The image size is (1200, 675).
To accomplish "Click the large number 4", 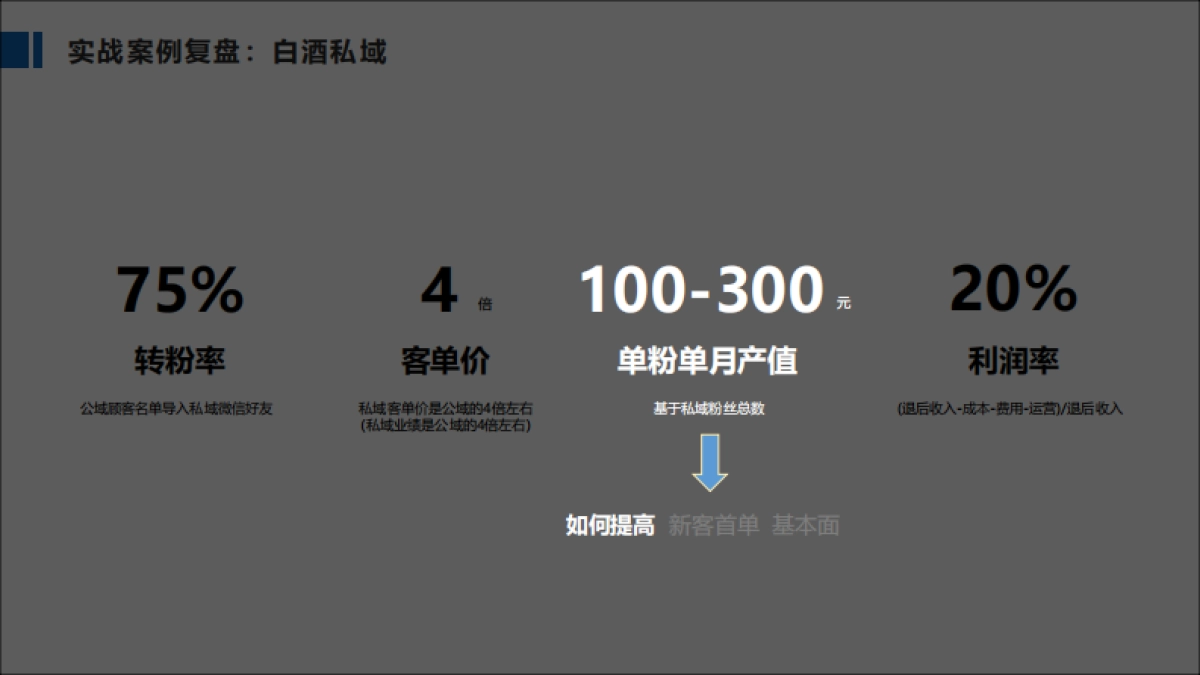I will [x=438, y=290].
